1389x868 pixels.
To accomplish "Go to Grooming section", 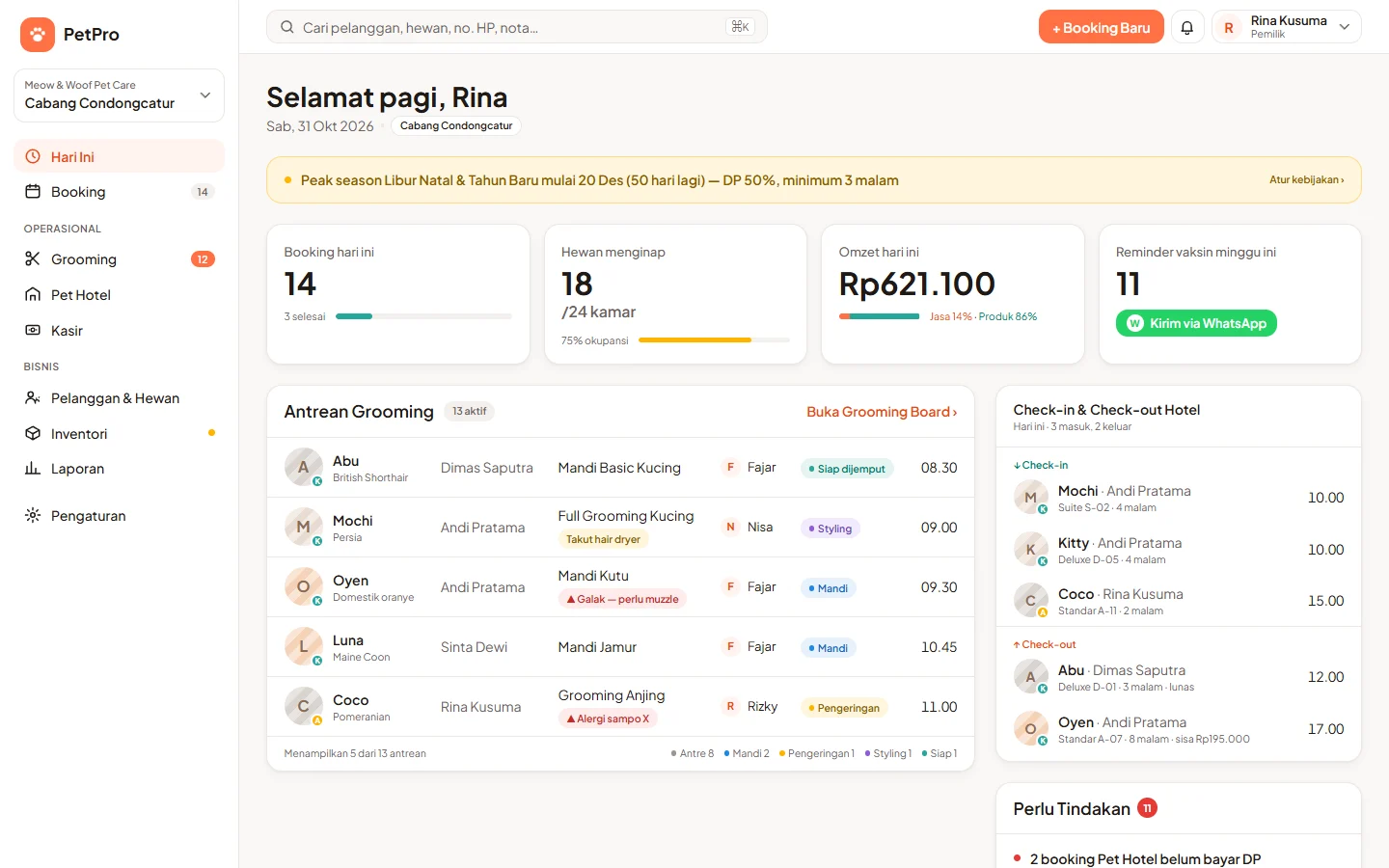I will click(119, 259).
